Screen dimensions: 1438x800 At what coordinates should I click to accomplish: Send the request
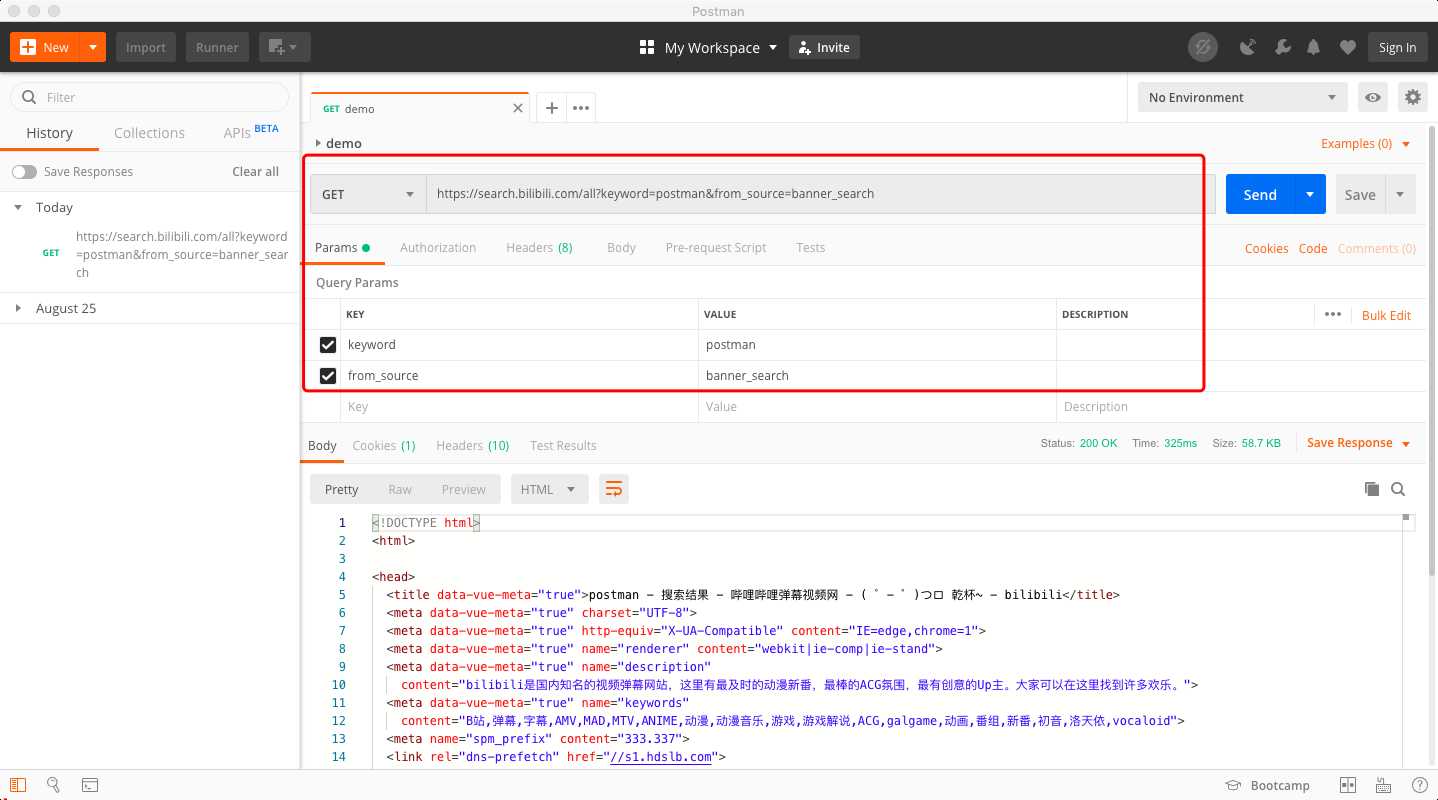(x=1260, y=194)
